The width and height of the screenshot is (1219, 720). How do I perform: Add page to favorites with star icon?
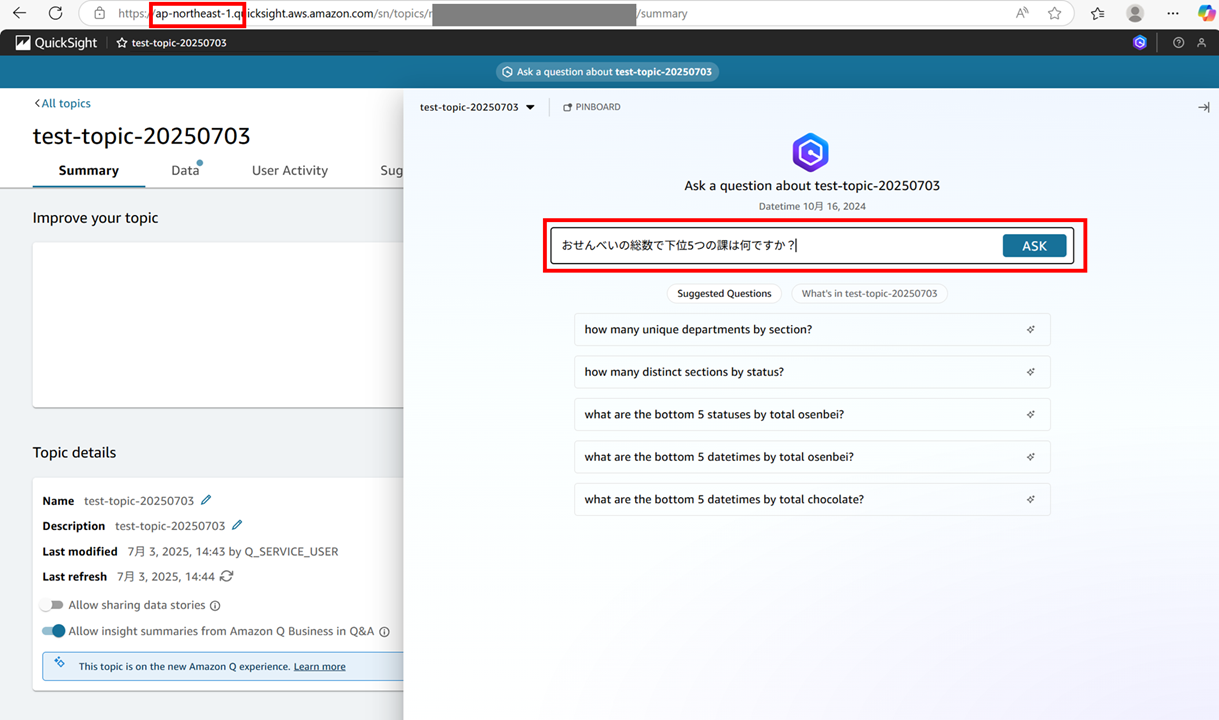point(1054,13)
